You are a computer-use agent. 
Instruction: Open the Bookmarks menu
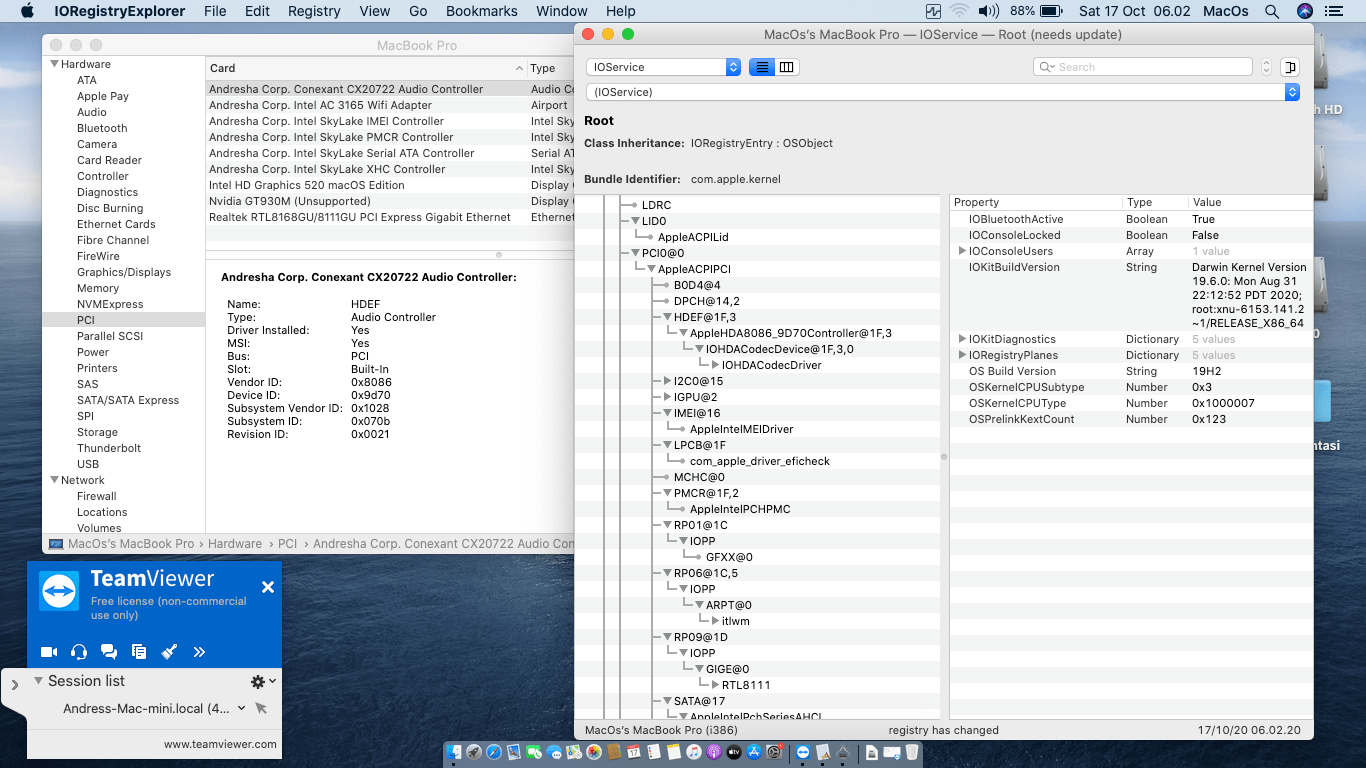click(x=482, y=11)
